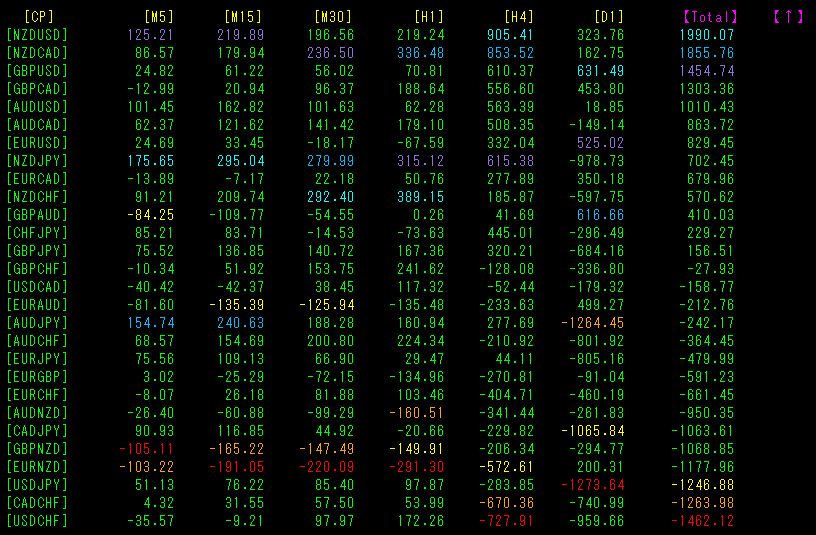
Task: Click EURNZD M15 value -191.05
Action: click(x=236, y=467)
